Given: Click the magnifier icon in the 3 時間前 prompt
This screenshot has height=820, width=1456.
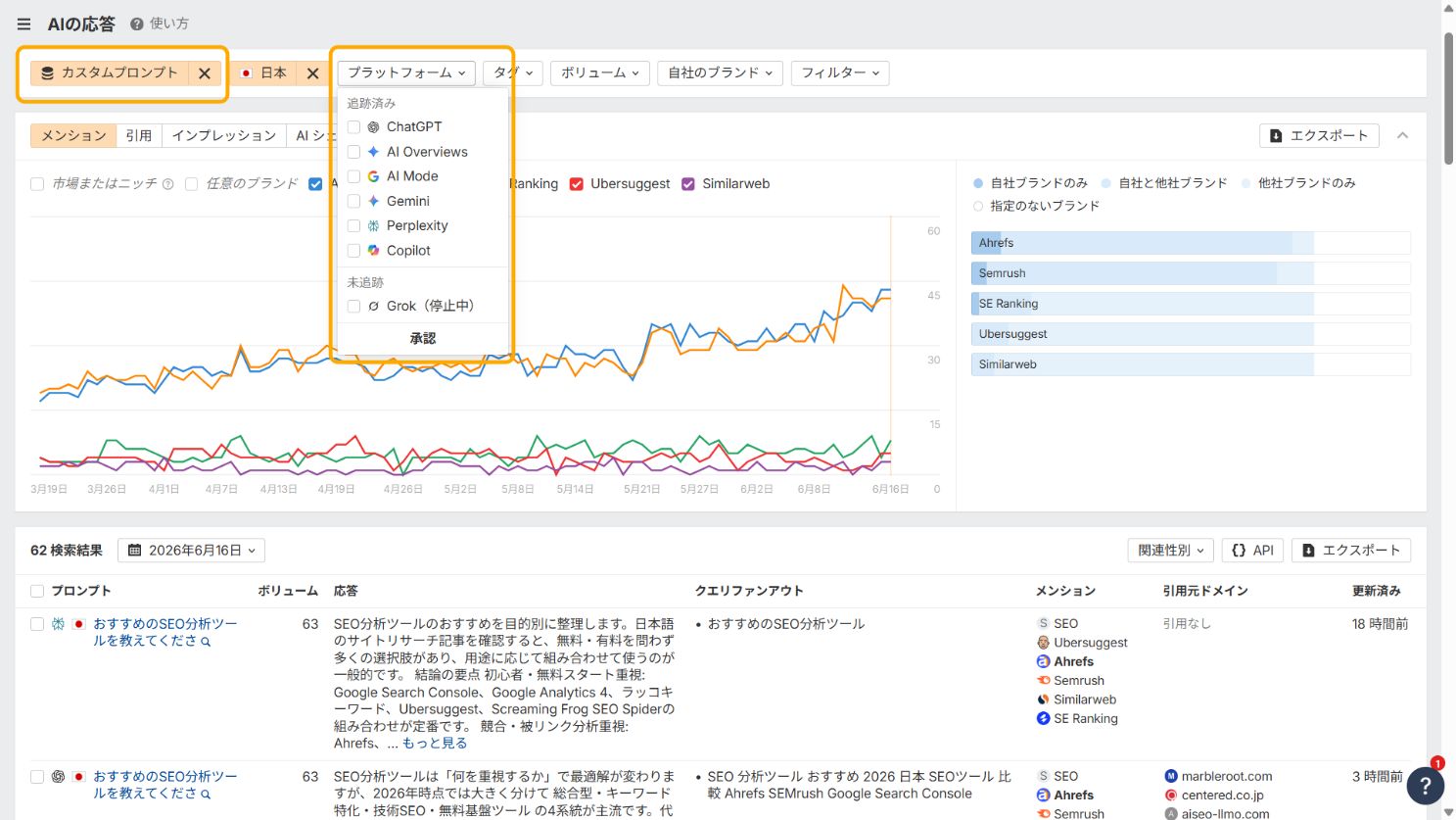Looking at the screenshot, I should 206,795.
